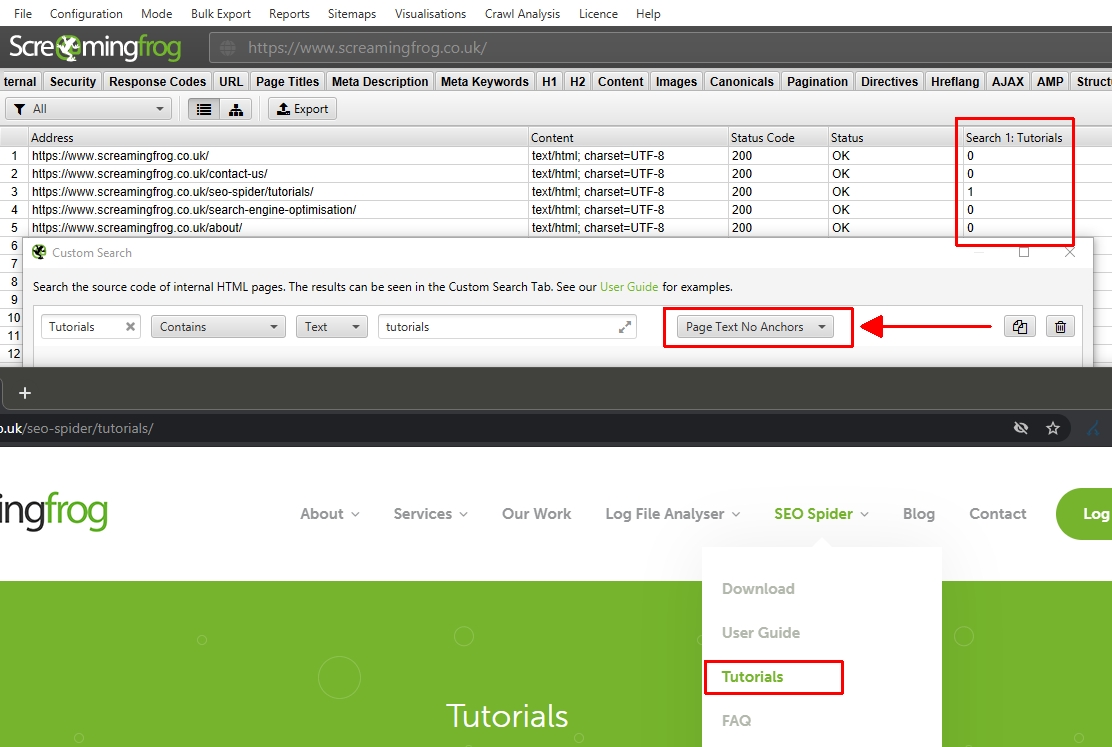Choose FAQ in SEO Spider submenu
This screenshot has width=1112, height=747.
click(x=736, y=721)
